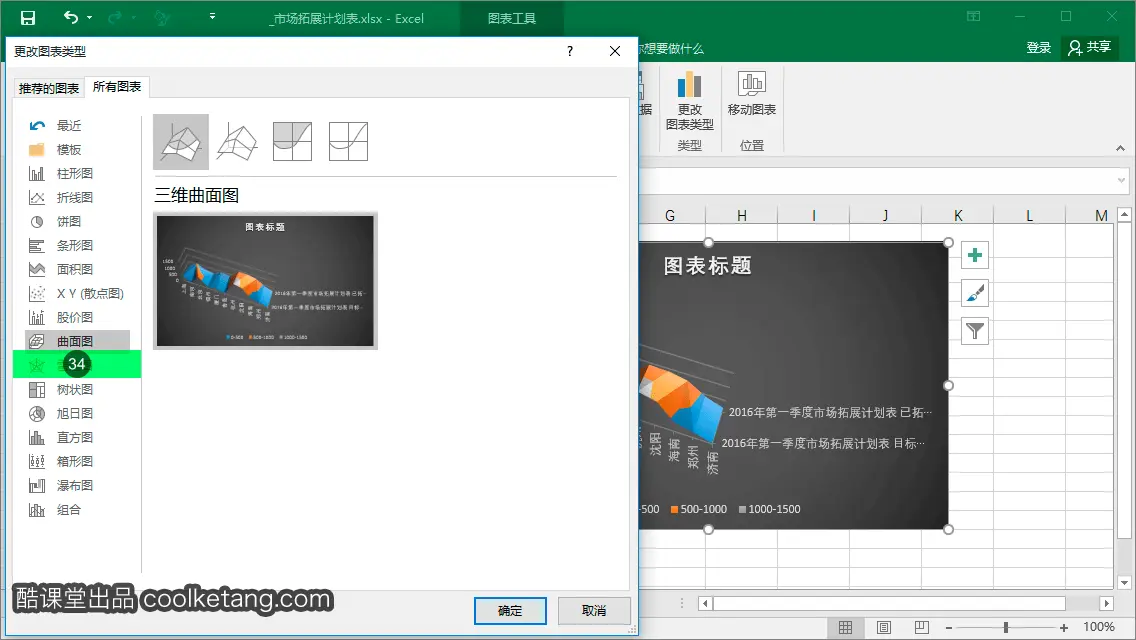Screen dimensions: 1136x640
Task: Click the zoom out minus button
Action: click(948, 628)
